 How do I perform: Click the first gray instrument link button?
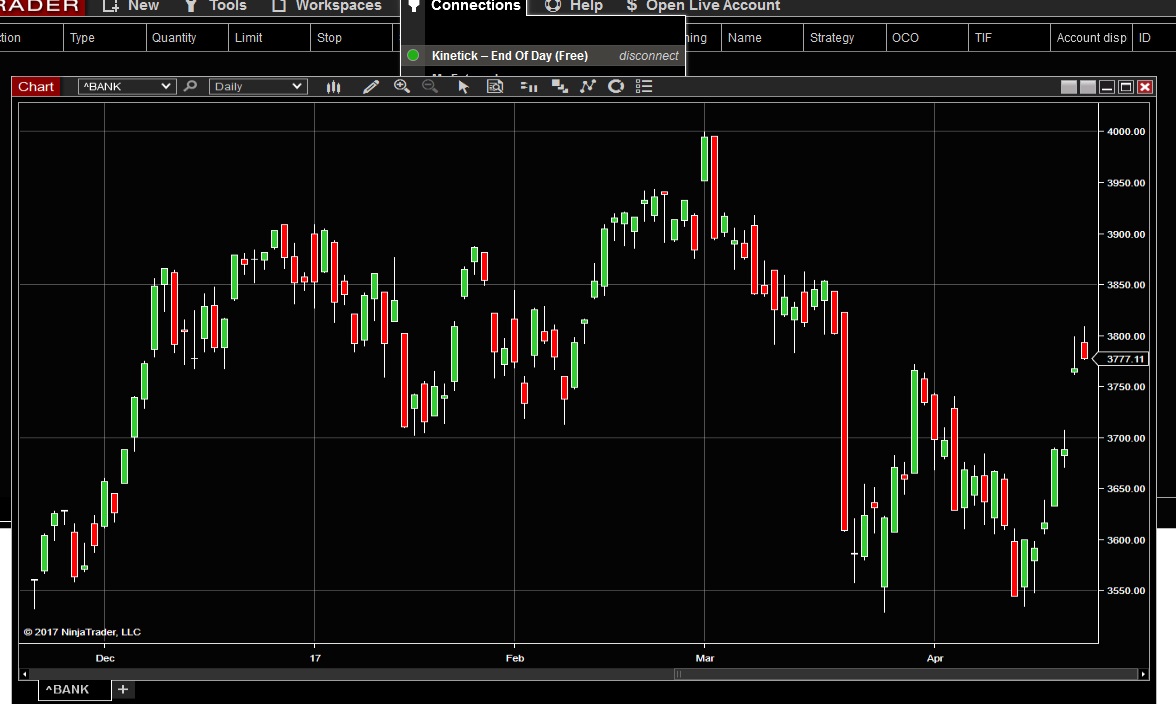[1070, 87]
